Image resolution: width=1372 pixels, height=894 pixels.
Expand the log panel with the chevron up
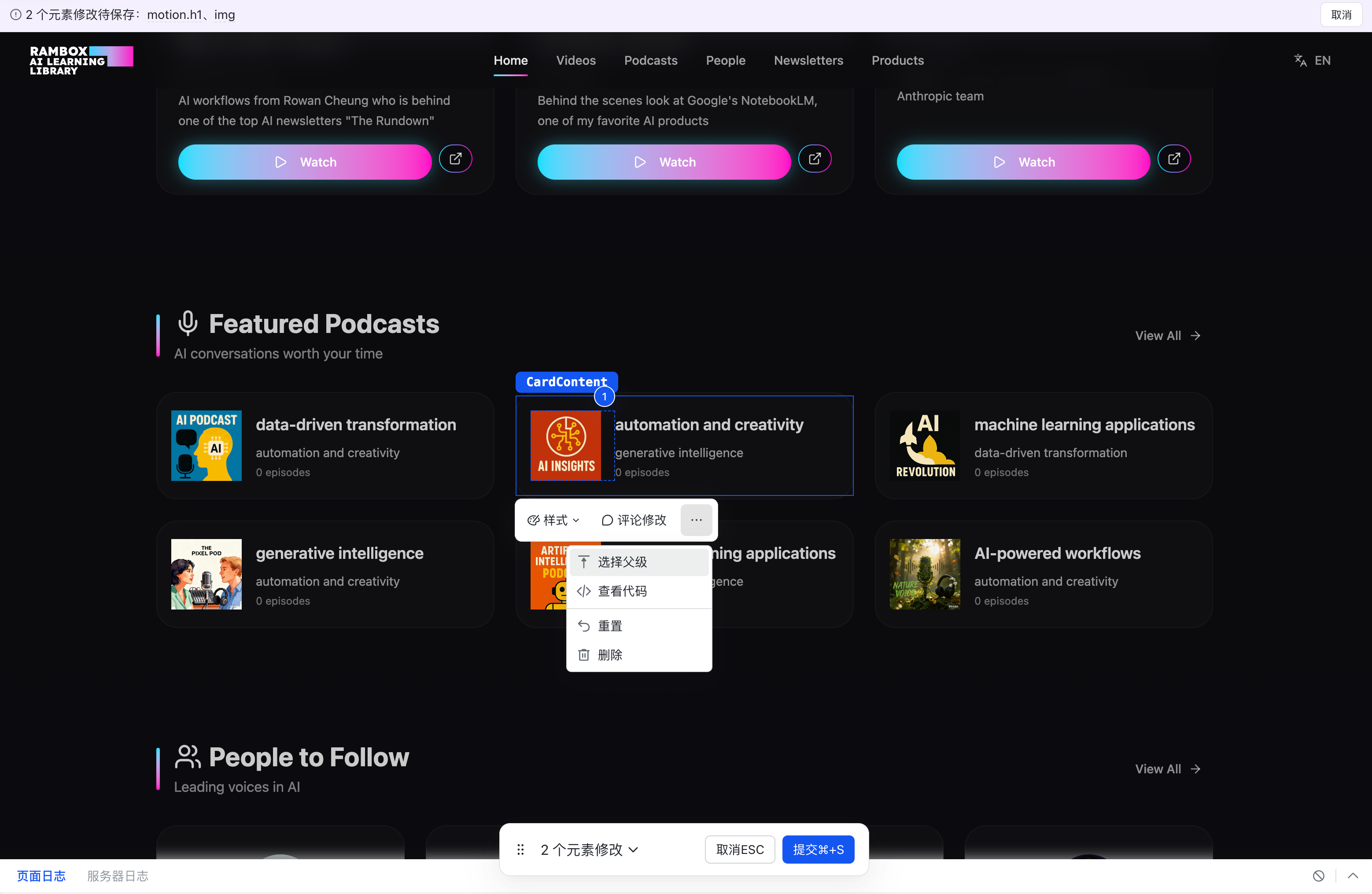click(x=1352, y=876)
